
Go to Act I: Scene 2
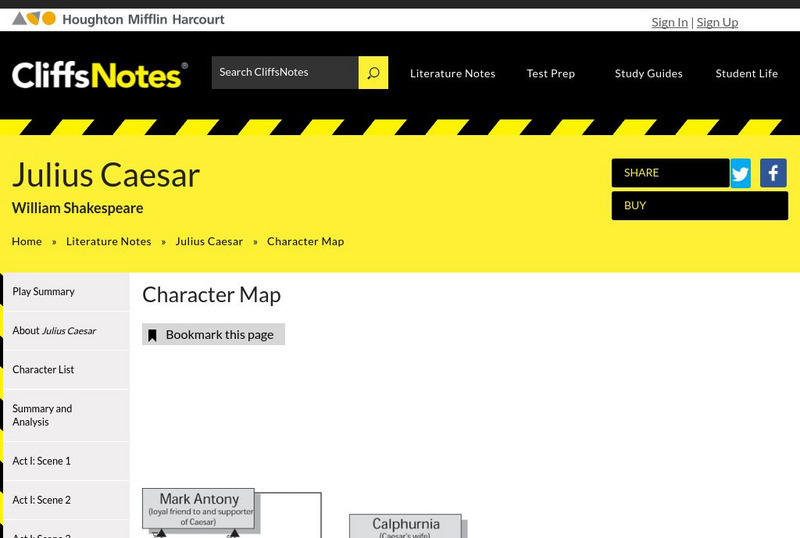pos(66,500)
